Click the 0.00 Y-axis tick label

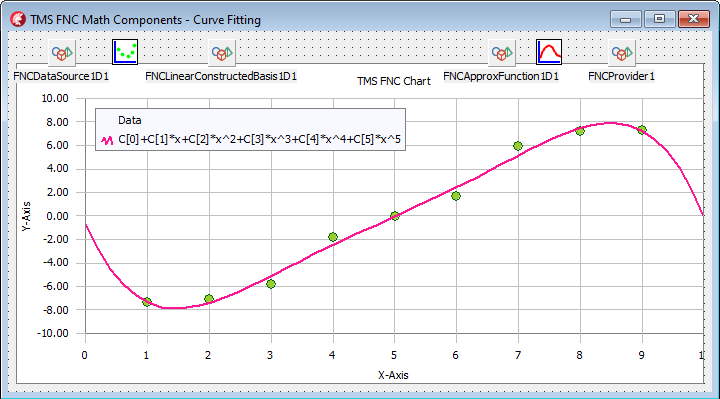57,216
